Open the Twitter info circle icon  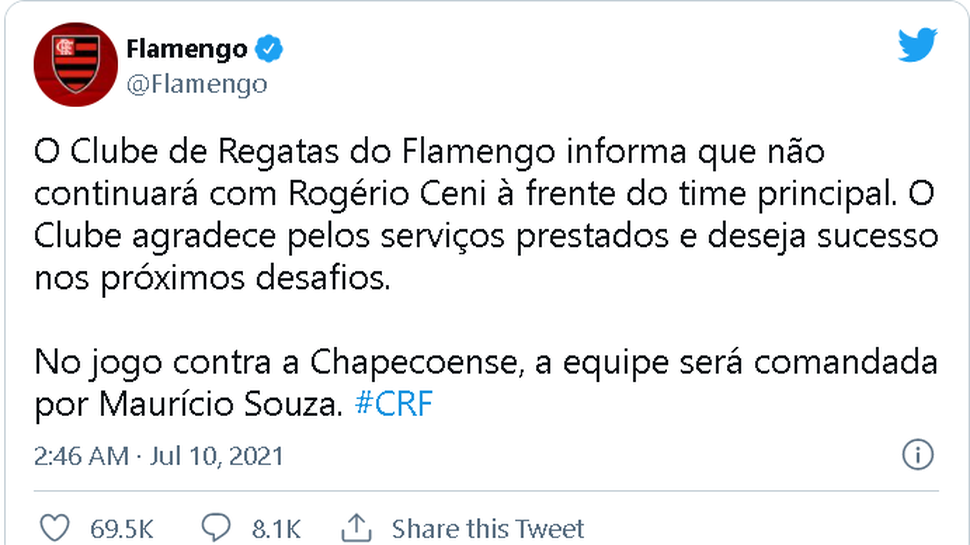click(x=917, y=455)
